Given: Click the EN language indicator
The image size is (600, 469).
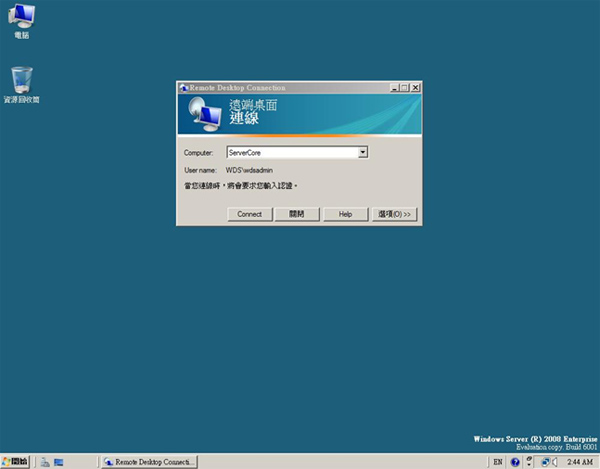Looking at the screenshot, I should tap(498, 462).
